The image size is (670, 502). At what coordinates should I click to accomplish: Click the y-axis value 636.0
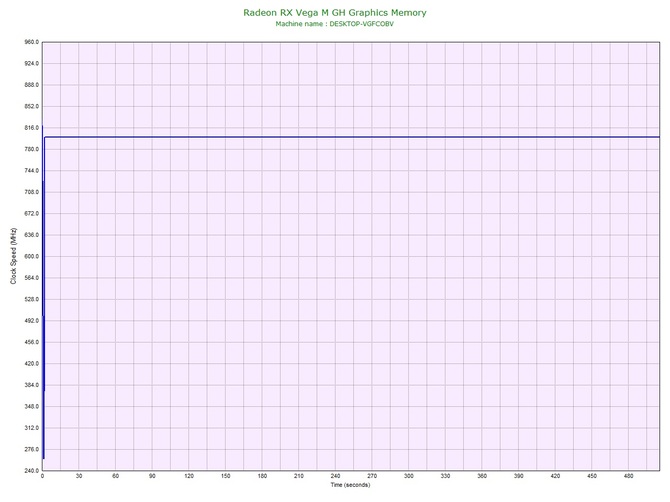32,235
